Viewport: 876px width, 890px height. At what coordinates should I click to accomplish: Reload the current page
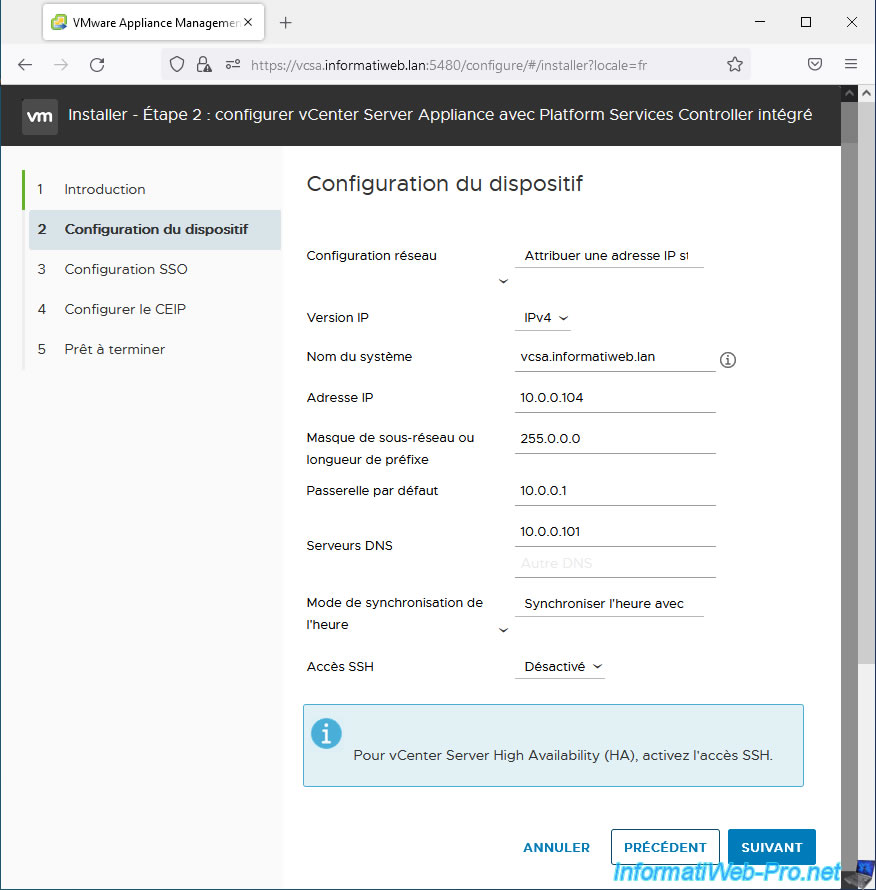point(97,65)
